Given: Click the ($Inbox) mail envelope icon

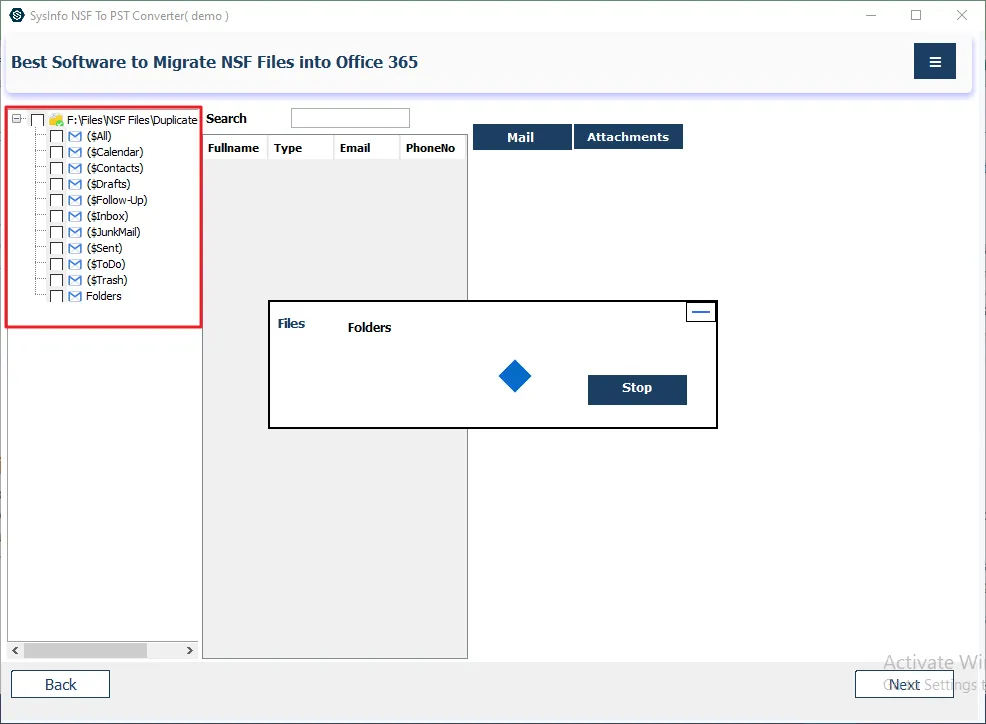Looking at the screenshot, I should (x=75, y=216).
